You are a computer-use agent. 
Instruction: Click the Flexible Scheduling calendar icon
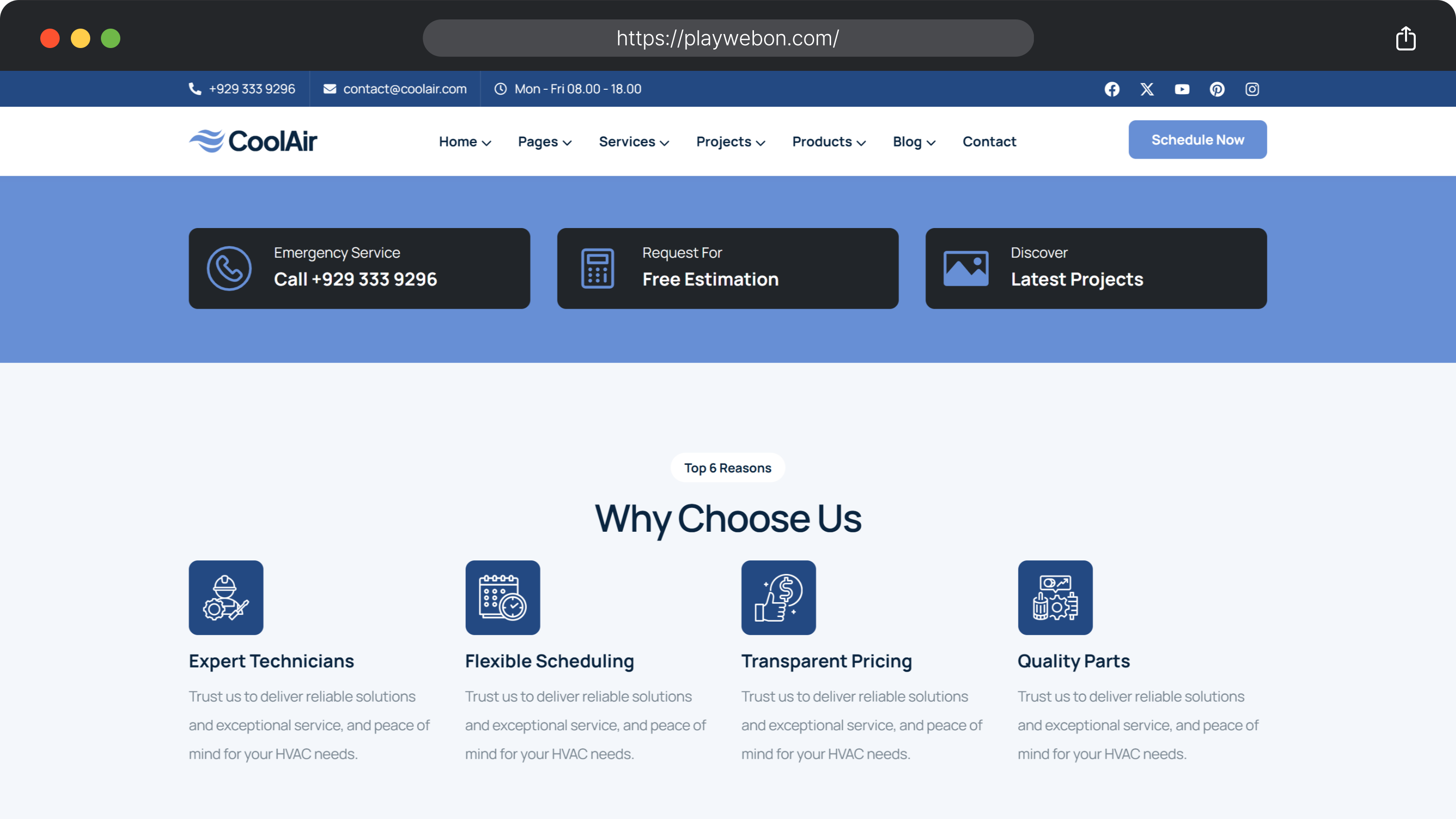point(503,597)
